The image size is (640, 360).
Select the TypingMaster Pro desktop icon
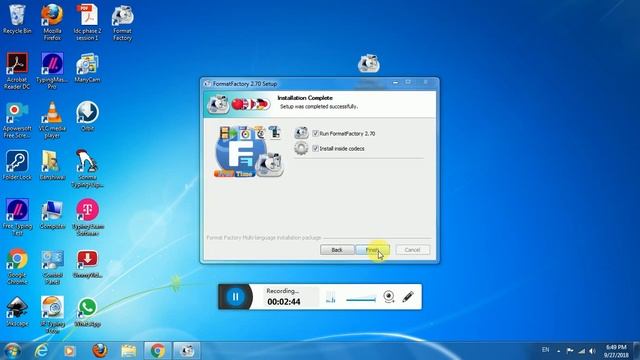tap(52, 71)
